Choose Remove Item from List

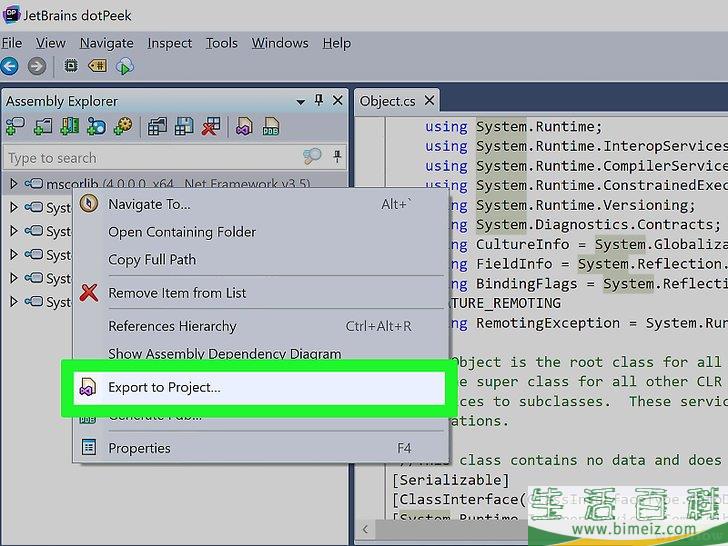260,293
